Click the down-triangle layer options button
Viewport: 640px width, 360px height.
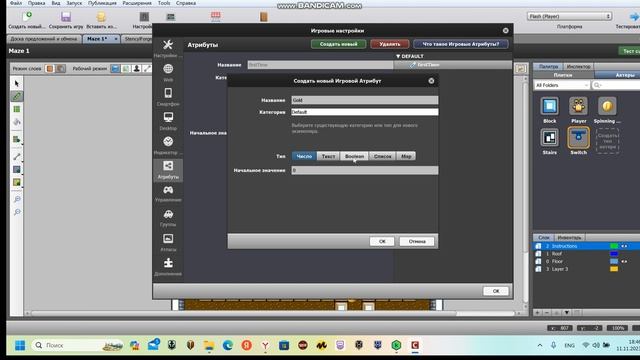pos(567,313)
